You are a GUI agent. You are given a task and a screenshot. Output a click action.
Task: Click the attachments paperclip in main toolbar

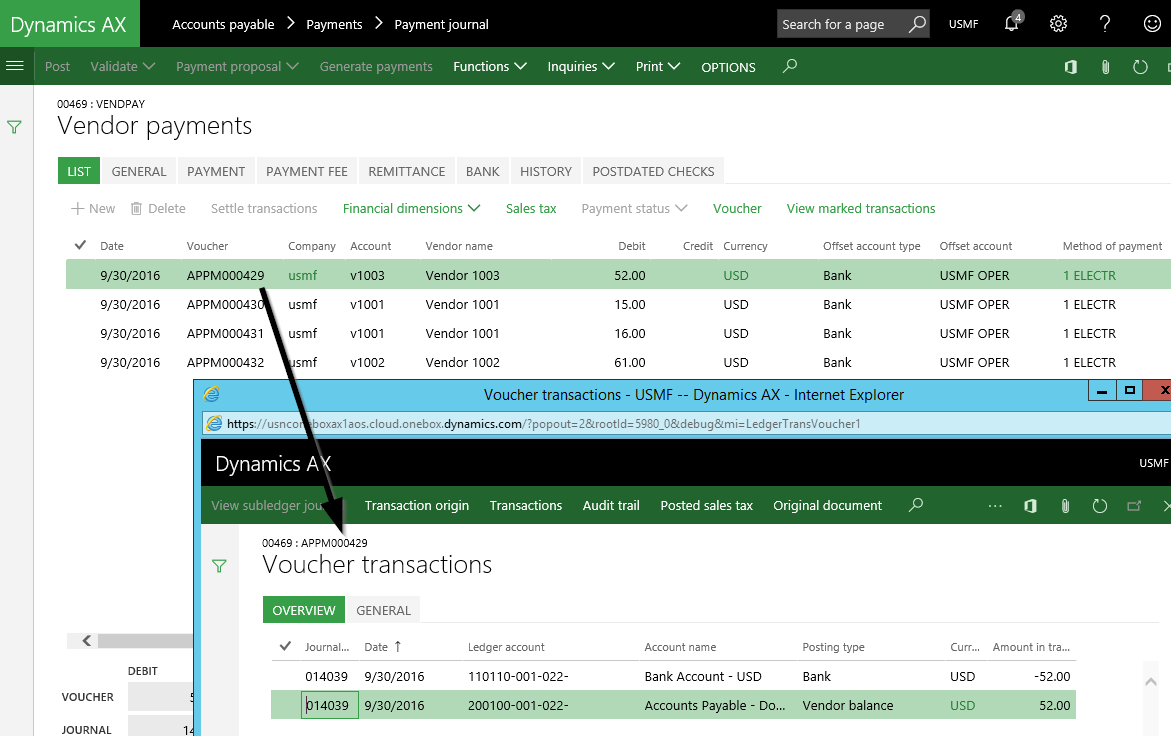[x=1105, y=67]
